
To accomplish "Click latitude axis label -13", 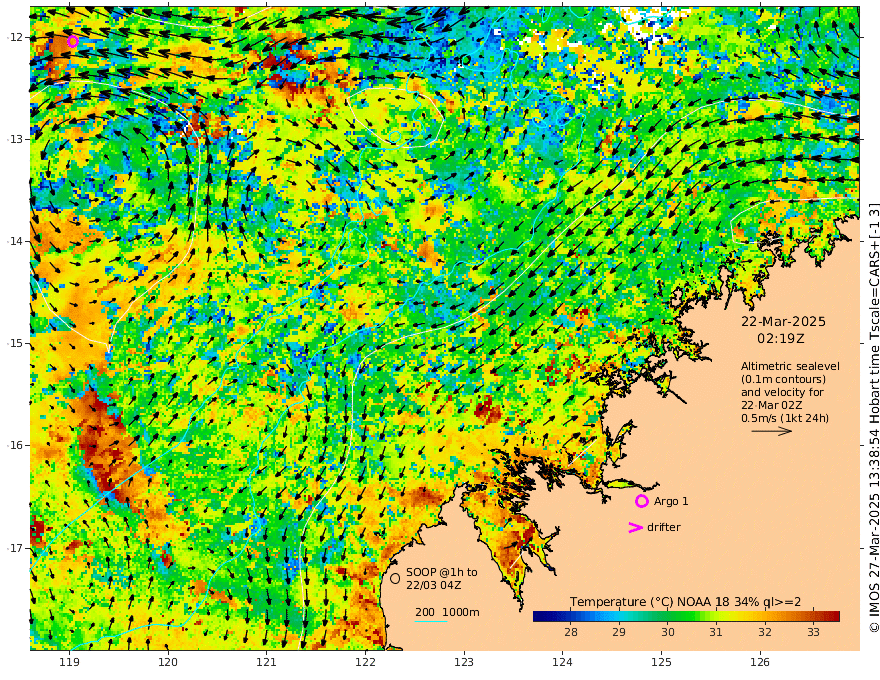I will tap(16, 139).
